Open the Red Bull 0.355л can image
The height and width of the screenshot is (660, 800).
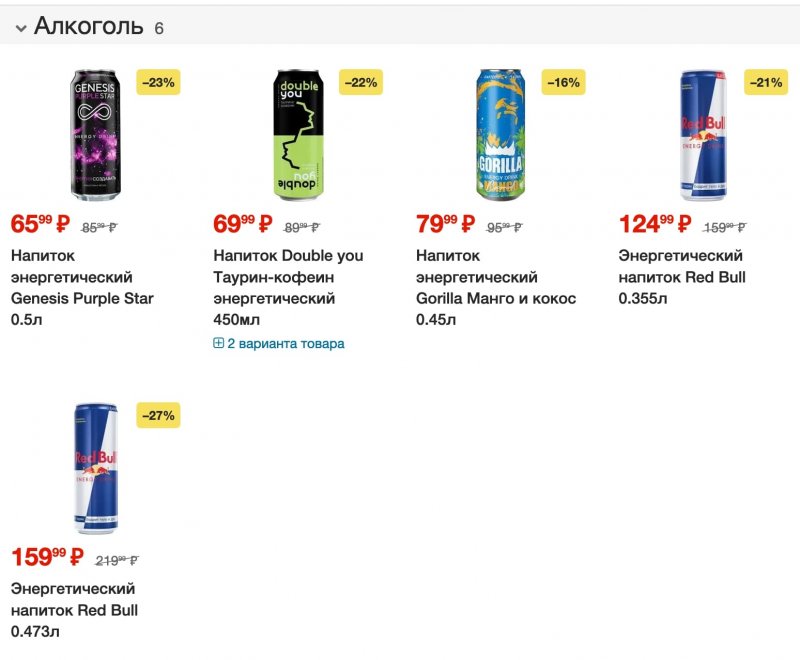click(x=703, y=135)
